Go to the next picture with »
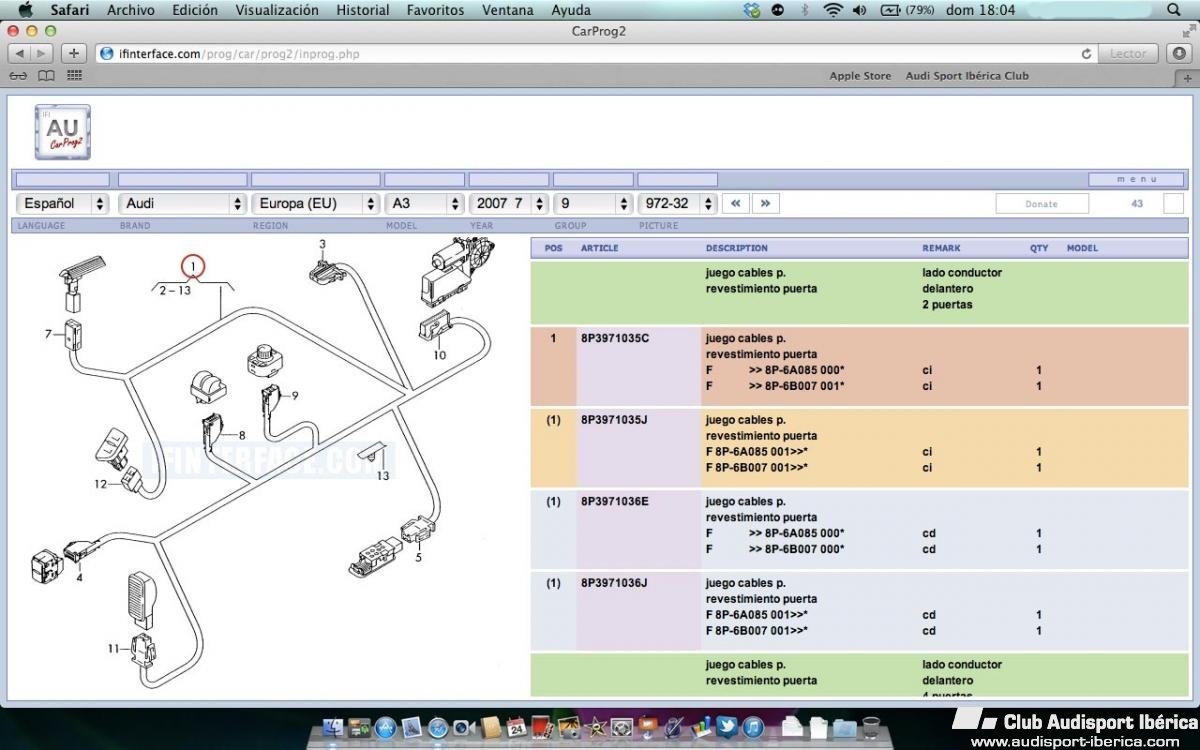 (x=765, y=203)
